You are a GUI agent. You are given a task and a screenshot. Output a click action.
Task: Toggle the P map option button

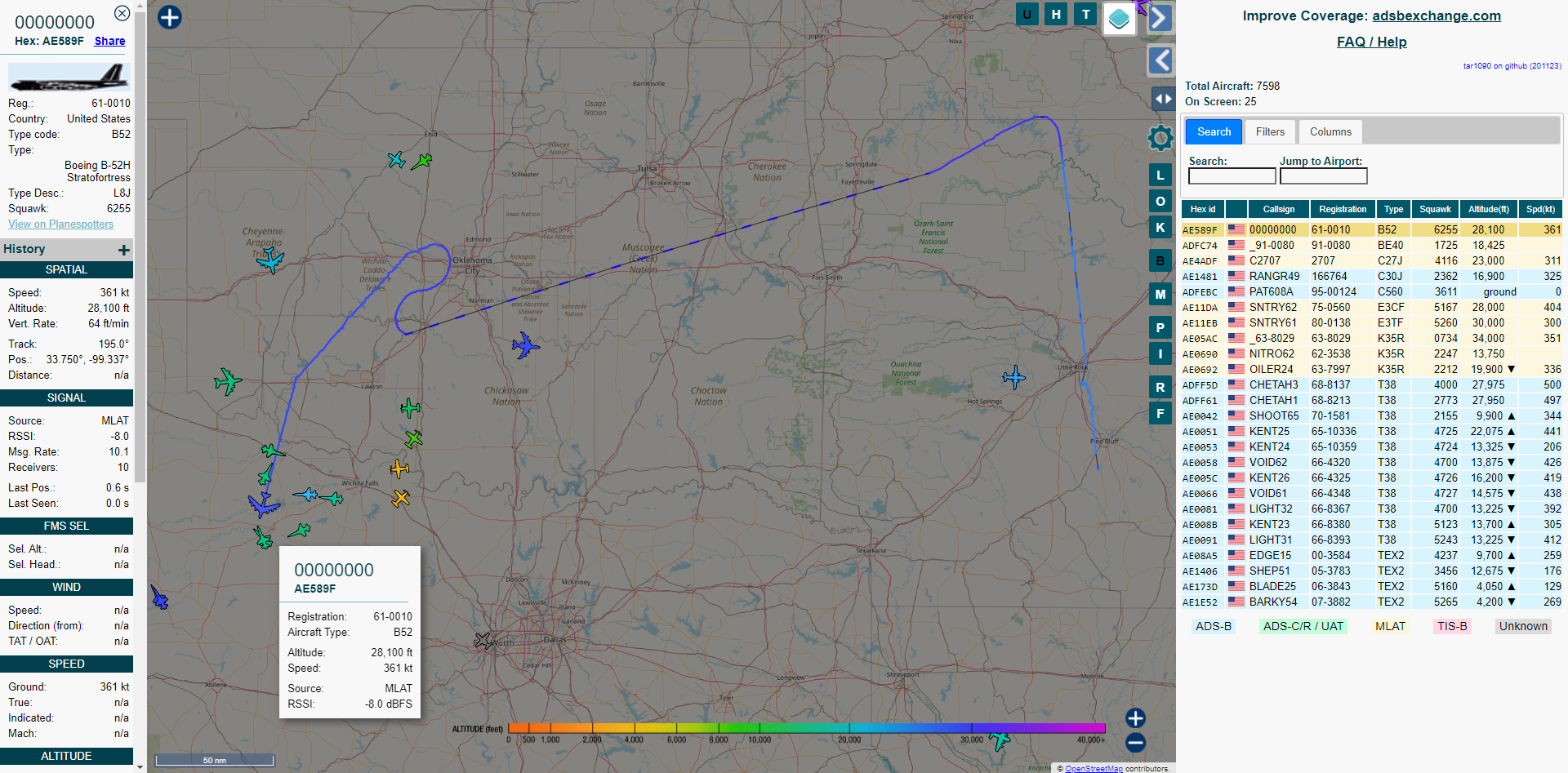click(x=1160, y=328)
